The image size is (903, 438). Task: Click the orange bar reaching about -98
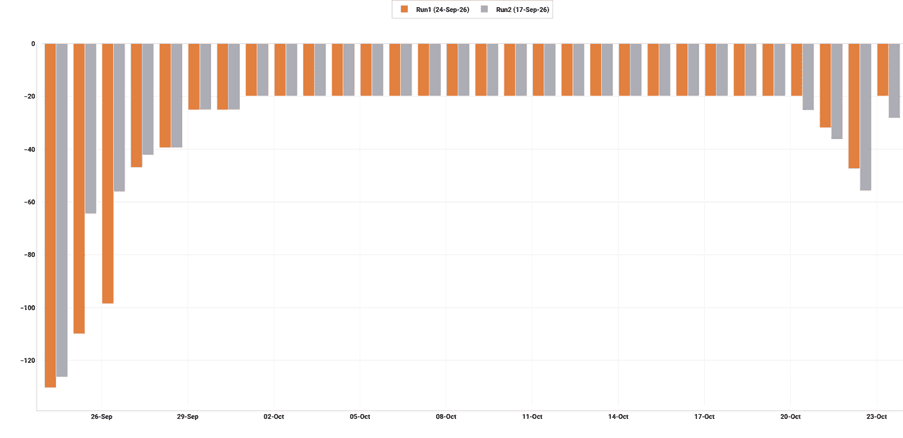point(108,173)
